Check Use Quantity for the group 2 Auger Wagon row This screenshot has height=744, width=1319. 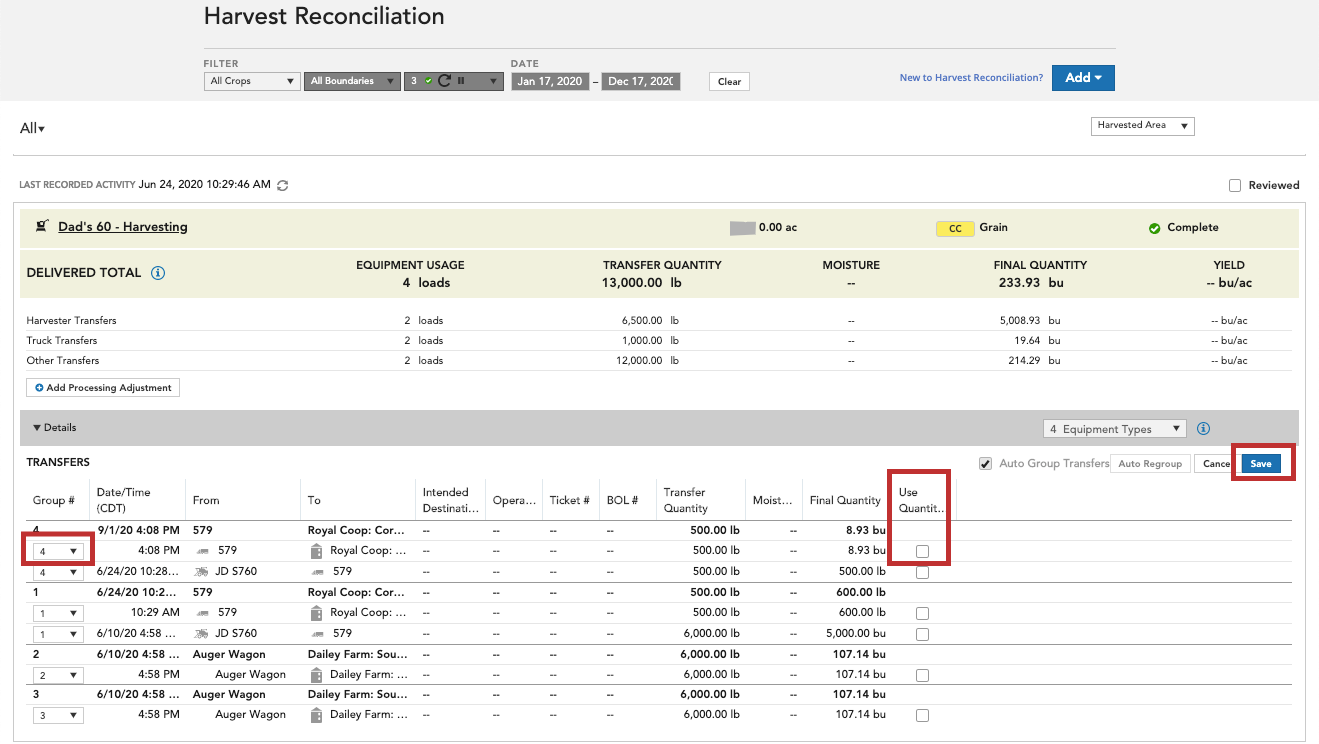(x=922, y=676)
